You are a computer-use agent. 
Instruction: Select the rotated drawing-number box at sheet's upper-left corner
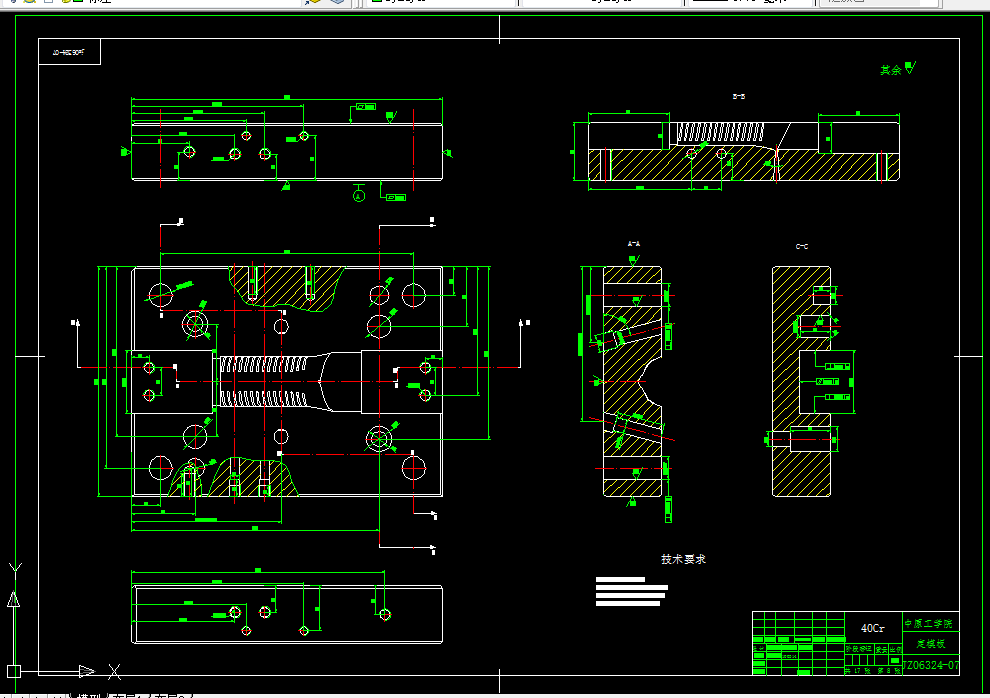click(x=69, y=52)
